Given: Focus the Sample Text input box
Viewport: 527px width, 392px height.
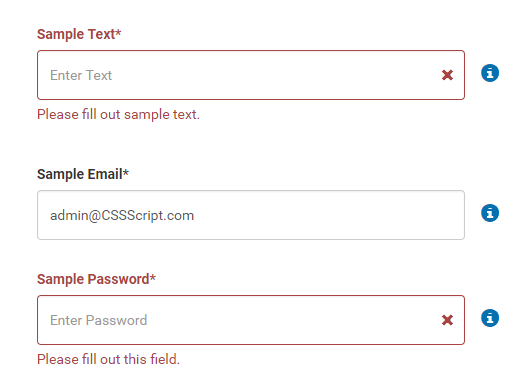Looking at the screenshot, I should click(251, 75).
